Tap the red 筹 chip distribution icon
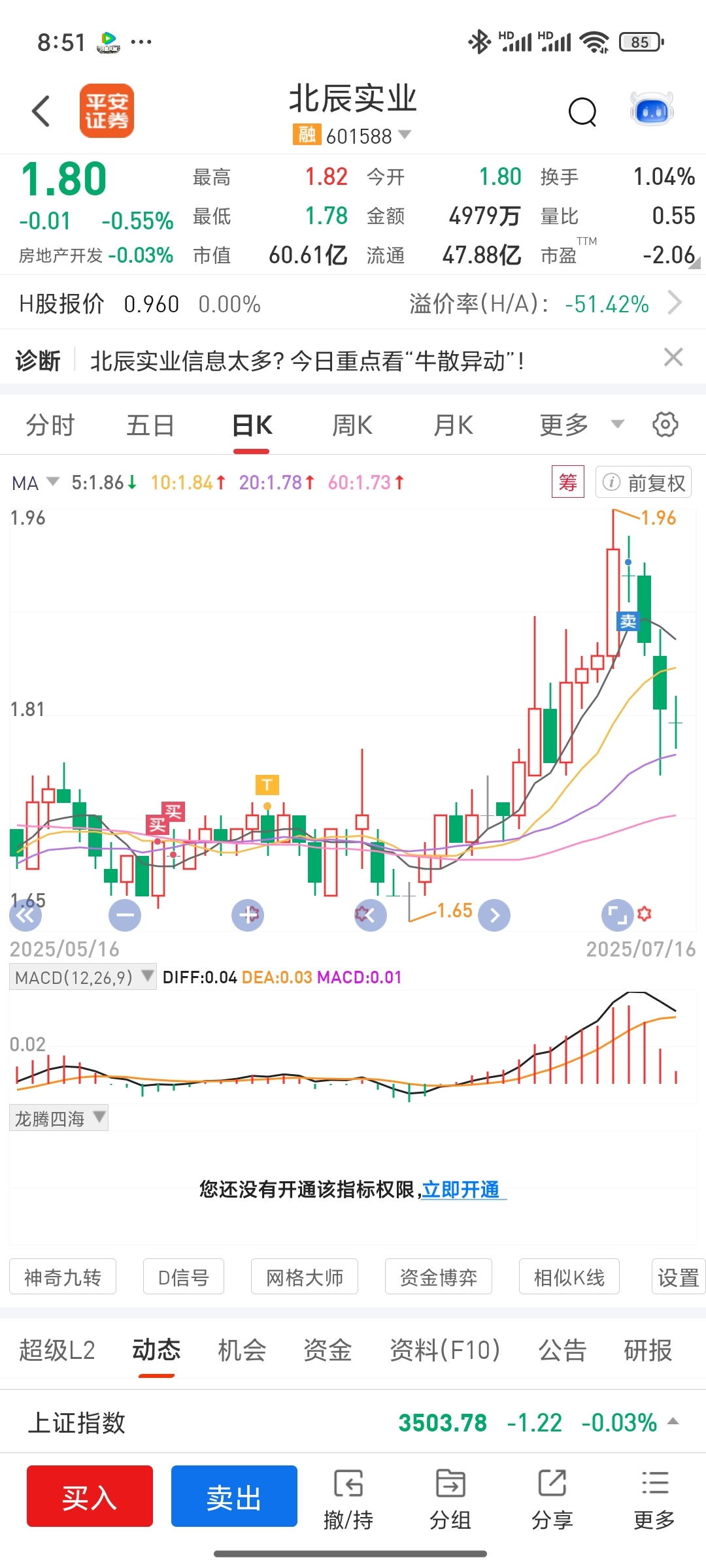 [568, 482]
